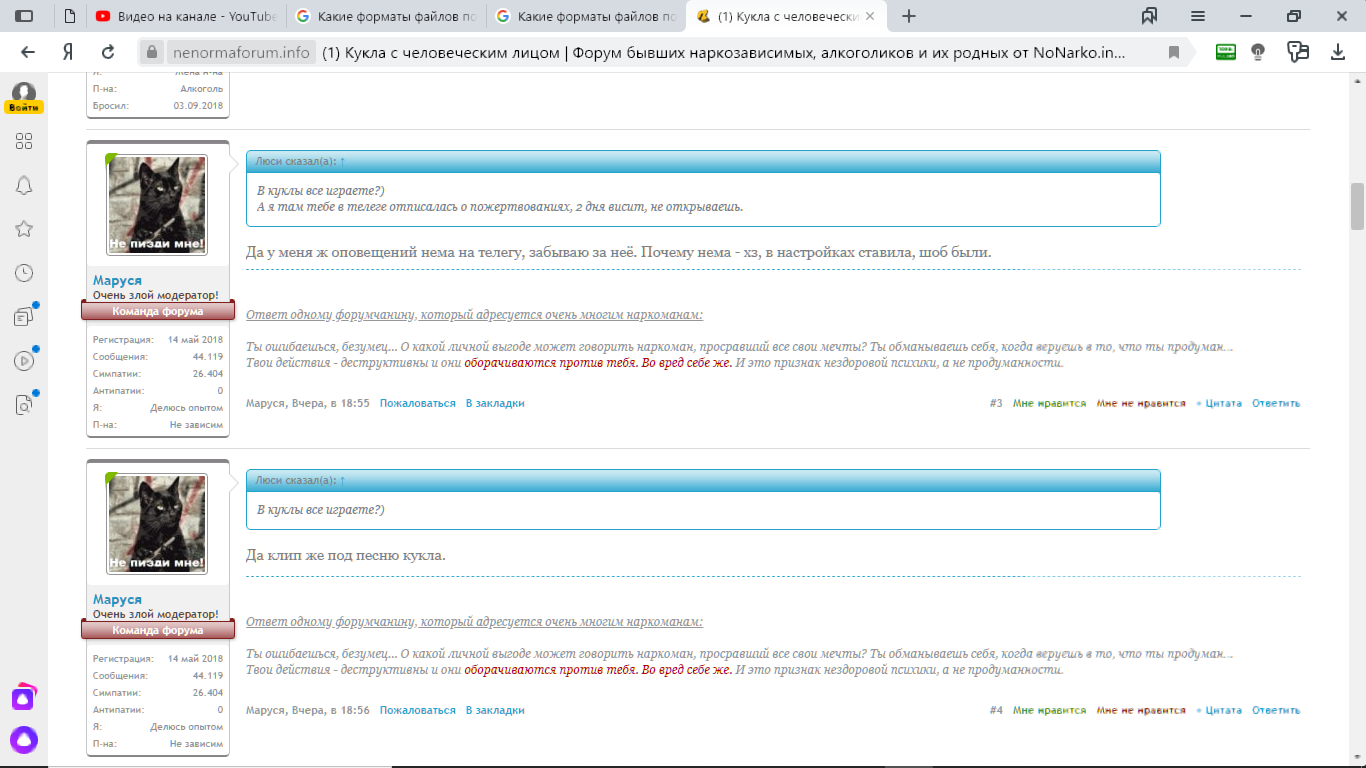Click the Alice voice assistant icon
The width and height of the screenshot is (1366, 768).
[x=24, y=740]
